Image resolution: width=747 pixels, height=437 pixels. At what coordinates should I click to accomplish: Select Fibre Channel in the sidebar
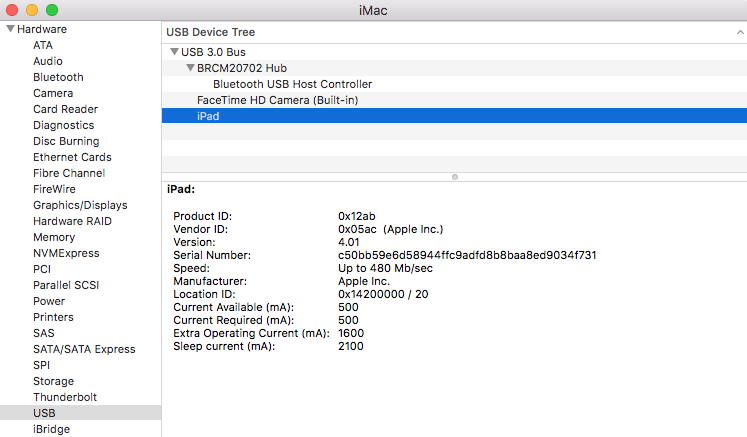(x=69, y=173)
